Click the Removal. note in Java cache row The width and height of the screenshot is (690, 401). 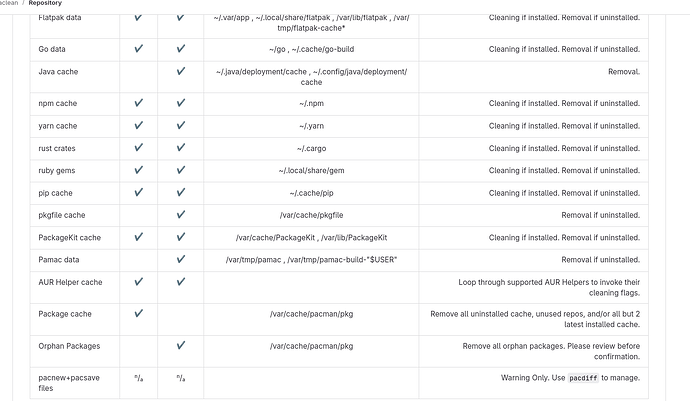624,72
